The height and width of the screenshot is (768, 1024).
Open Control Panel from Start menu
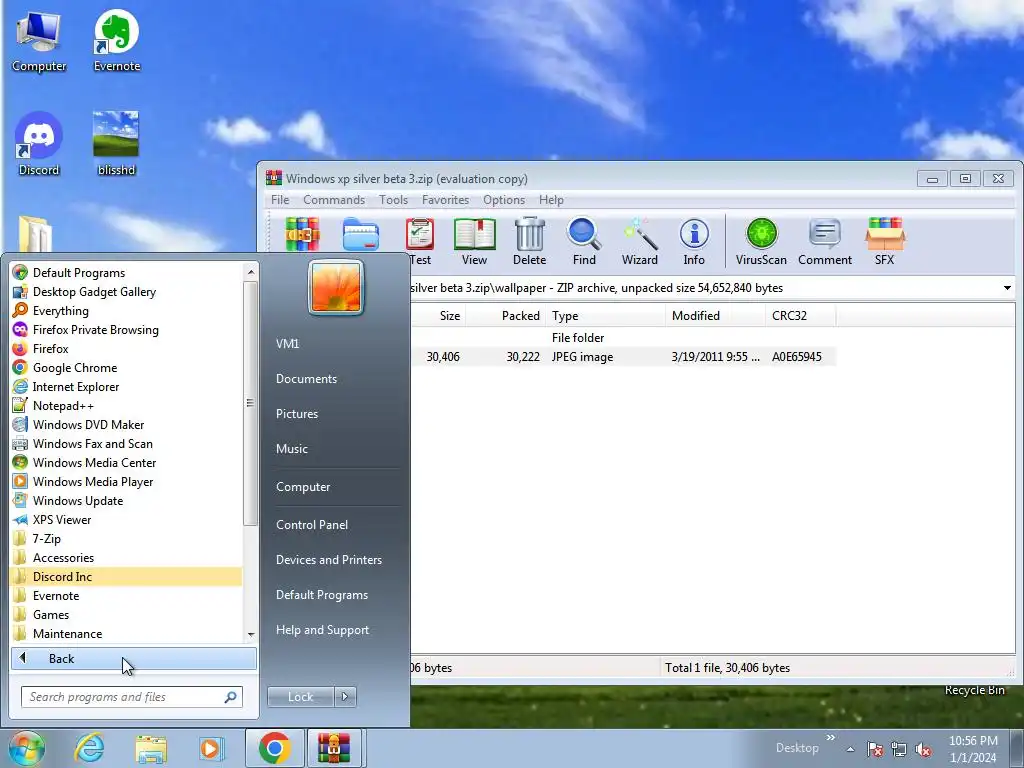pyautogui.click(x=312, y=524)
